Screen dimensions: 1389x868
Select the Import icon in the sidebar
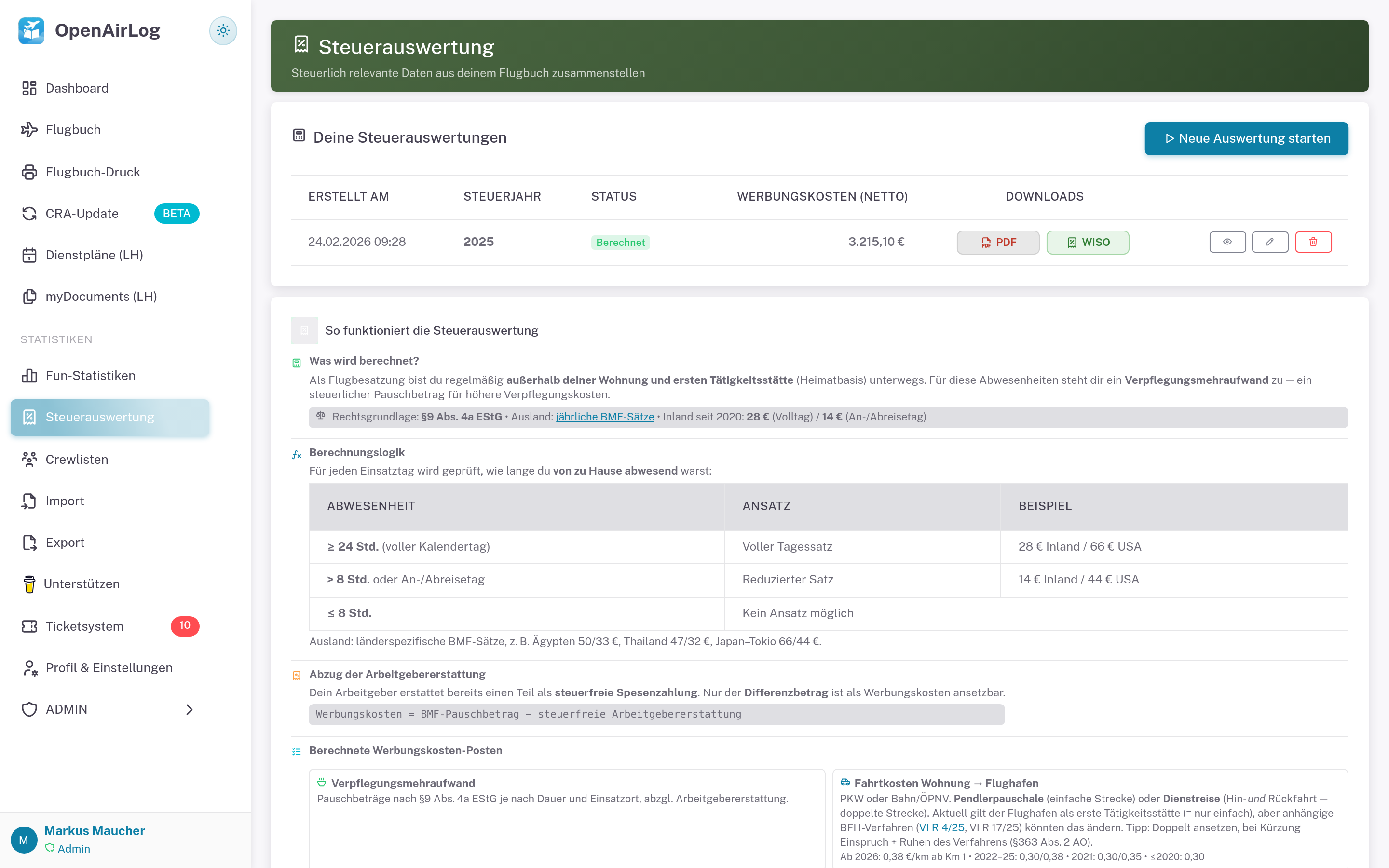coord(30,501)
